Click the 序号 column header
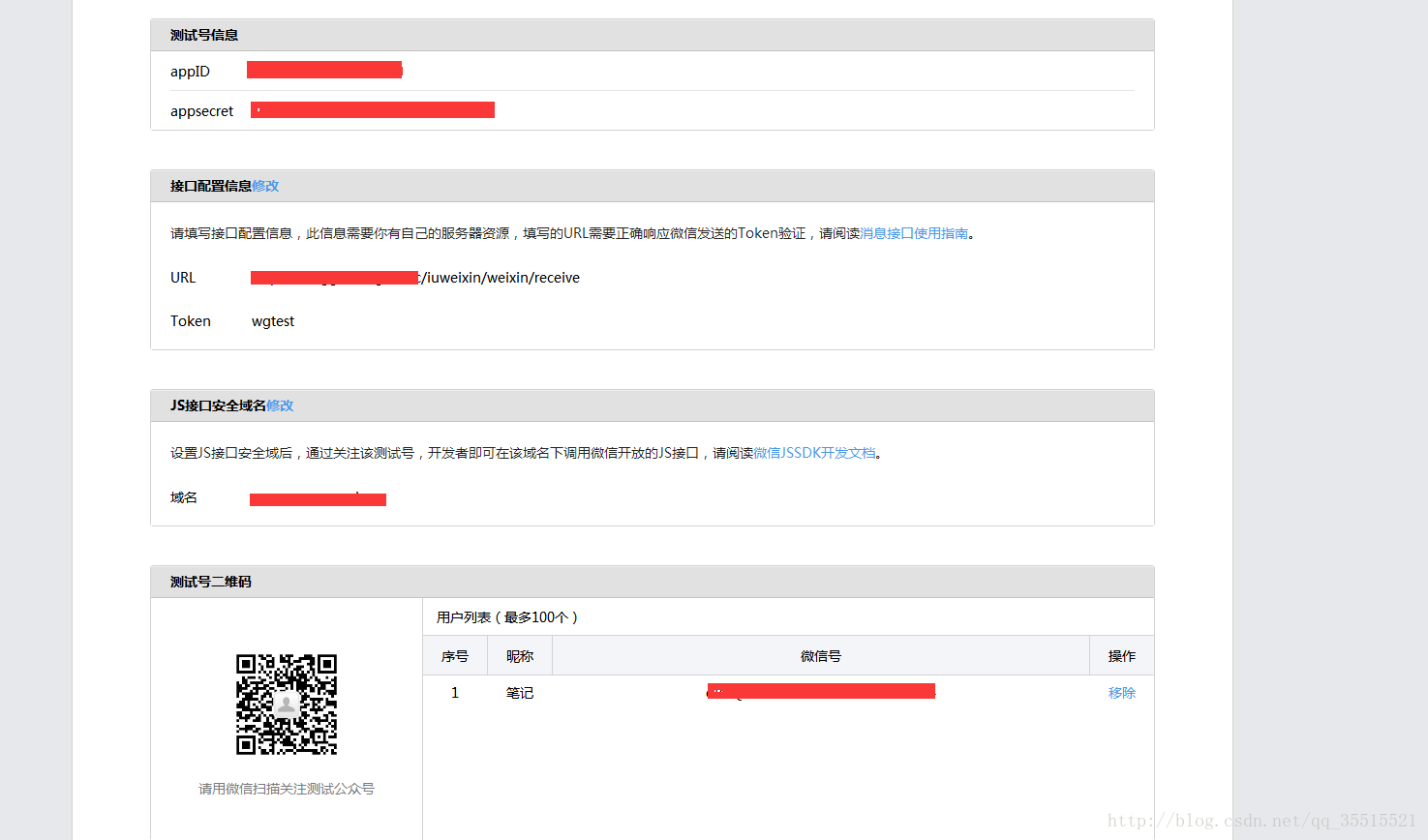Screen dimensions: 1428x840 click(455, 656)
